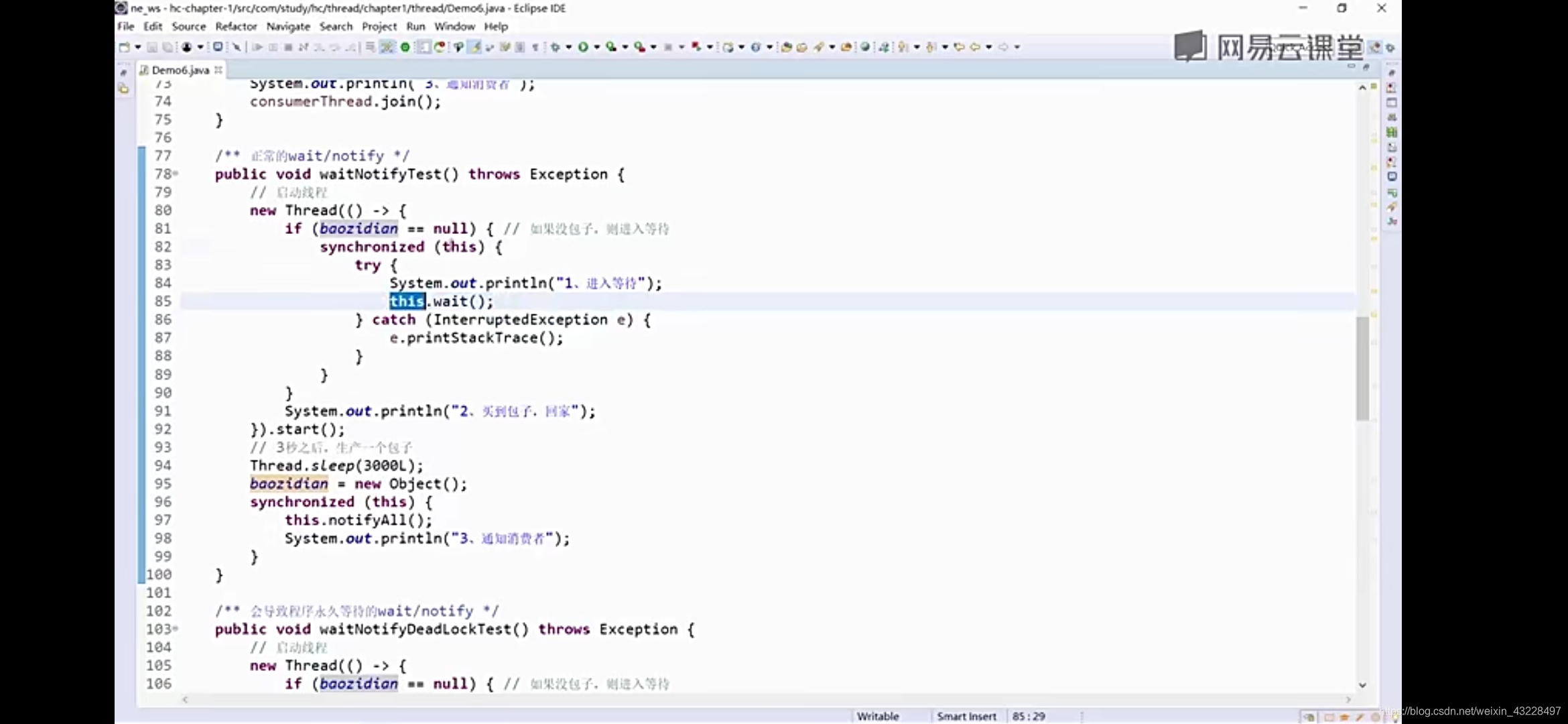The height and width of the screenshot is (724, 1568).
Task: Open the Refactor menu
Action: (x=236, y=26)
